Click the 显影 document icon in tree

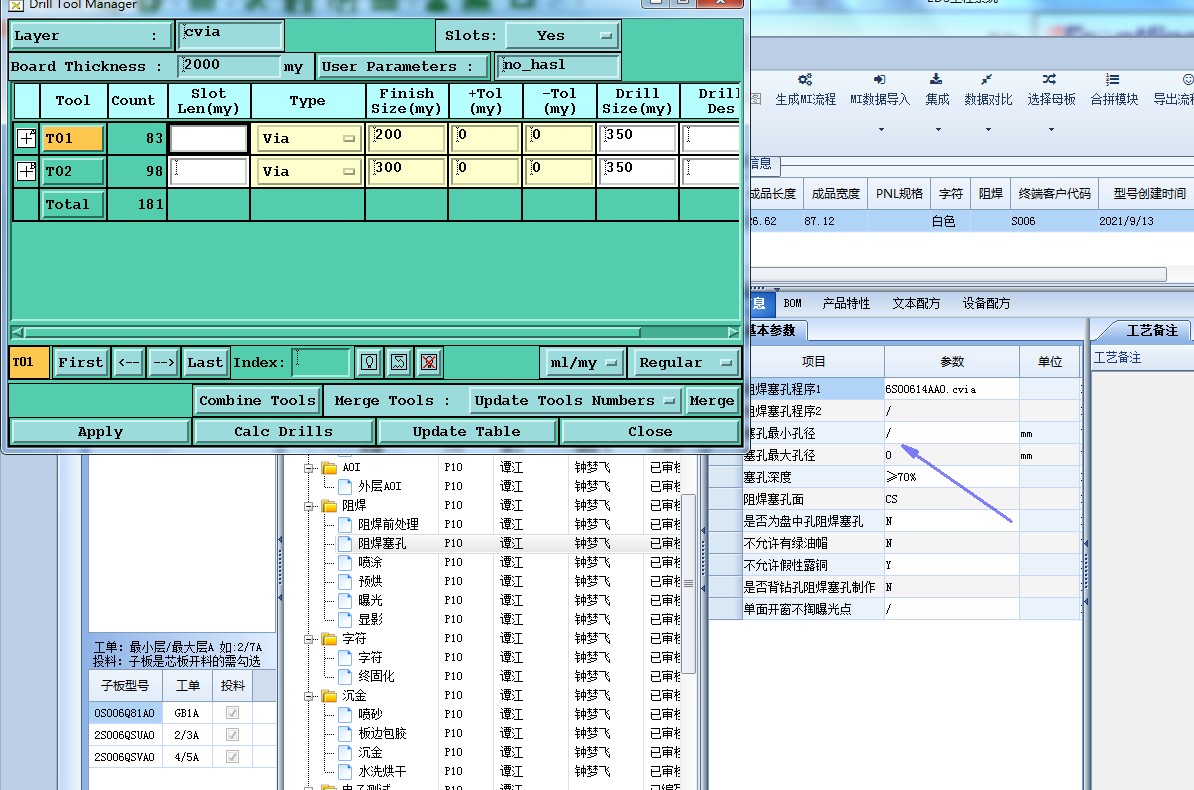point(345,619)
